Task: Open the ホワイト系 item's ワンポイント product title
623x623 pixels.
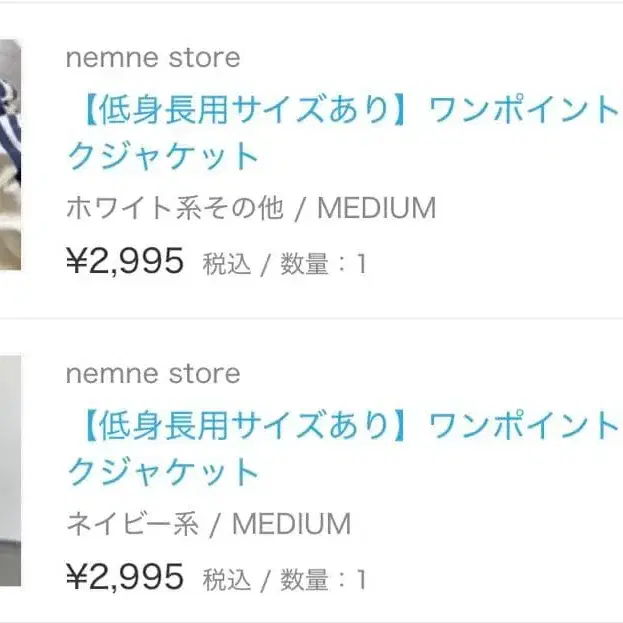Action: (522, 109)
